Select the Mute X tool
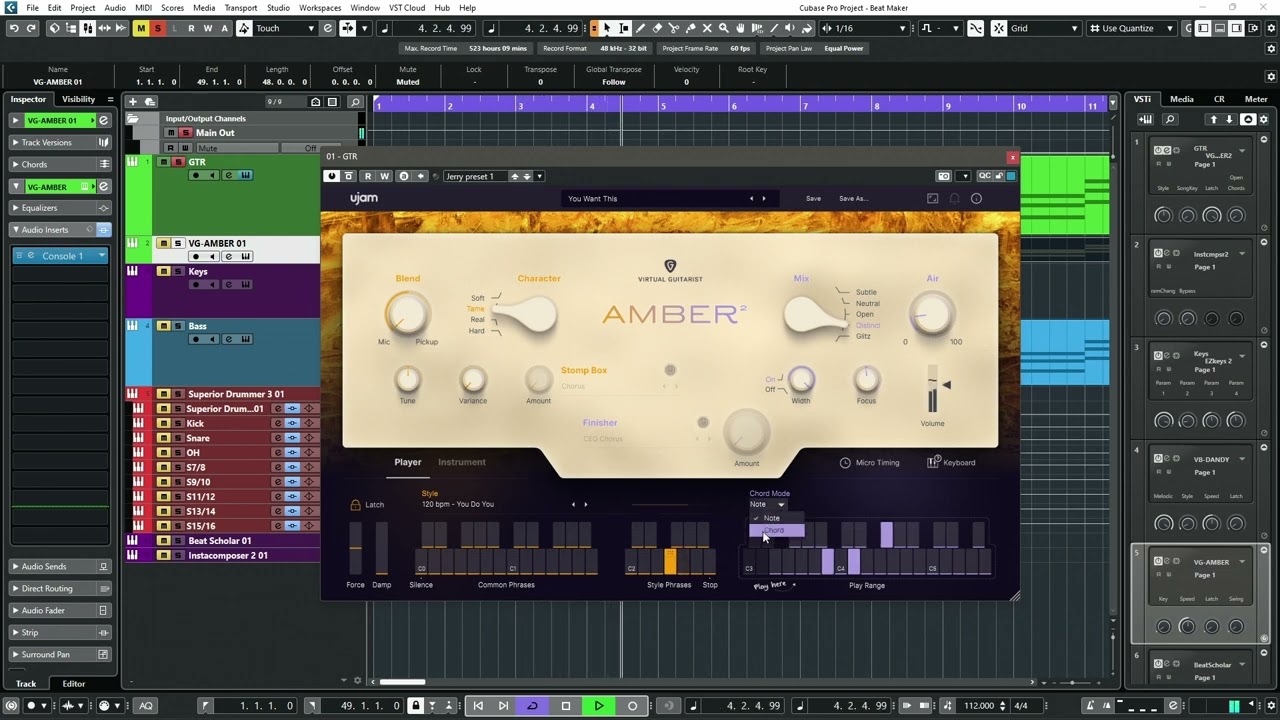This screenshot has height=720, width=1280. click(708, 28)
